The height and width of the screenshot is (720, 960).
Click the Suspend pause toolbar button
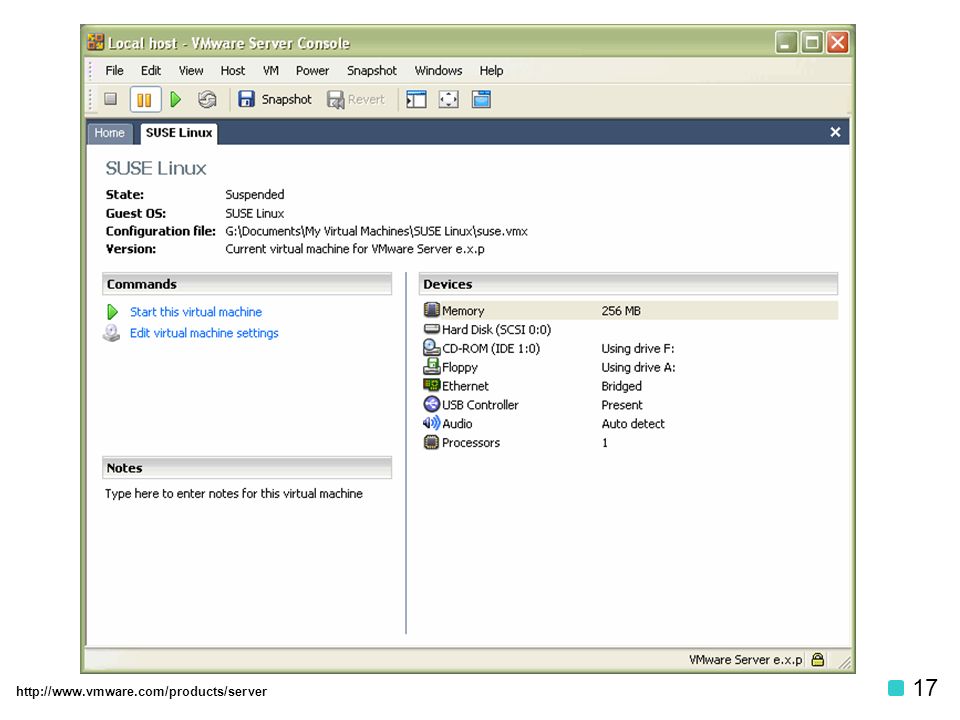coord(145,99)
